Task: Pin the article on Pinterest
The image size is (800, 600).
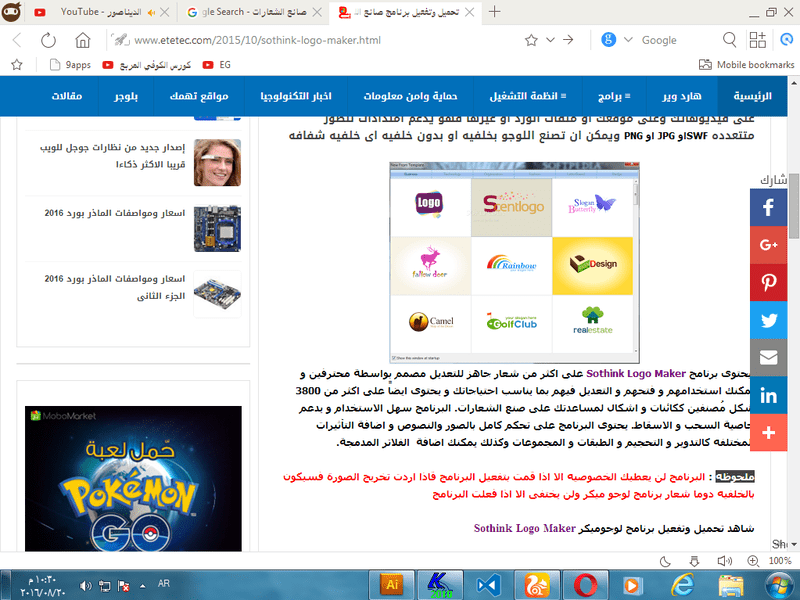Action: coord(768,282)
